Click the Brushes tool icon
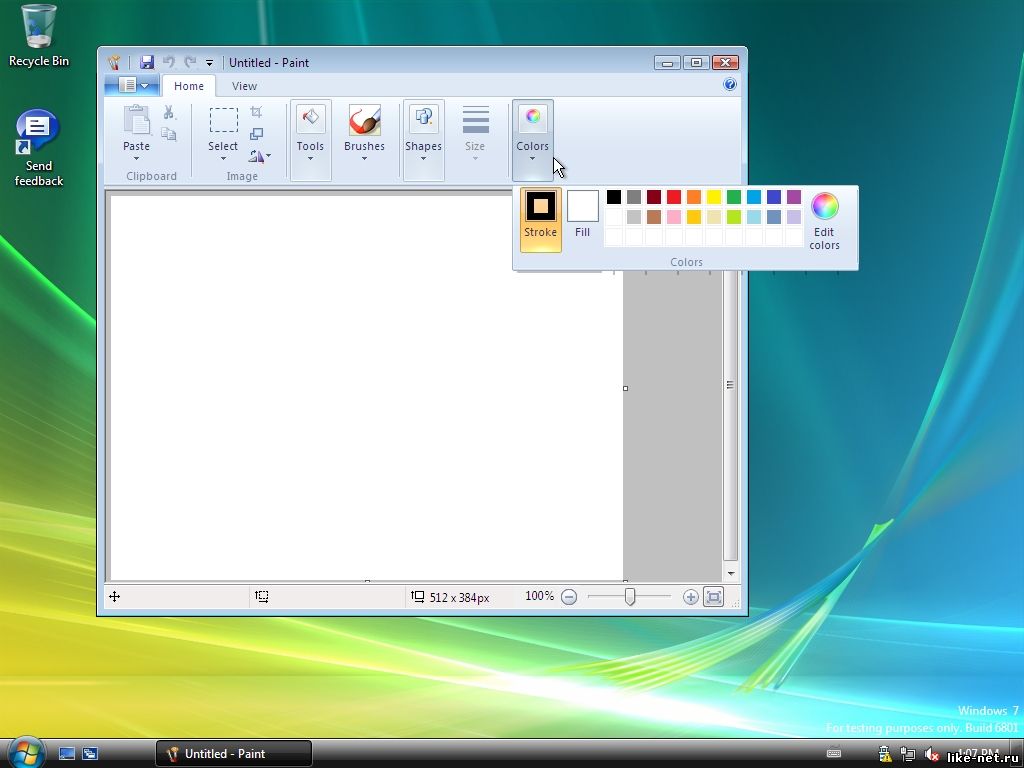This screenshot has width=1024, height=768. click(x=364, y=121)
